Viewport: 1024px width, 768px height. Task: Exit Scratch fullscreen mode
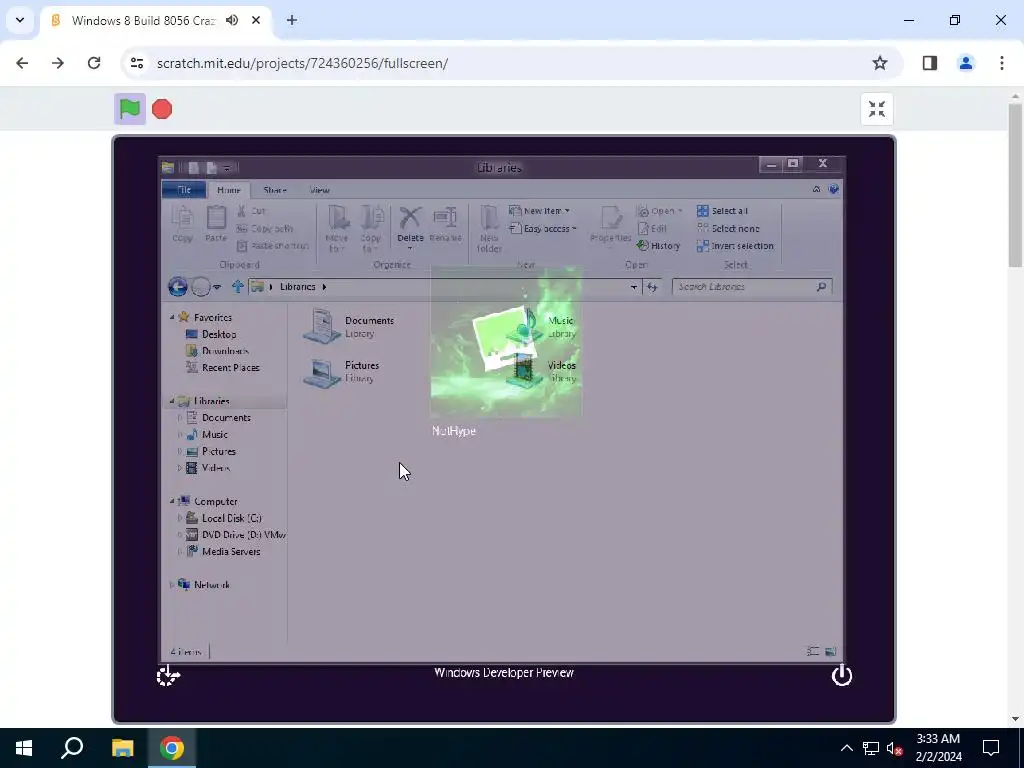pyautogui.click(x=876, y=109)
